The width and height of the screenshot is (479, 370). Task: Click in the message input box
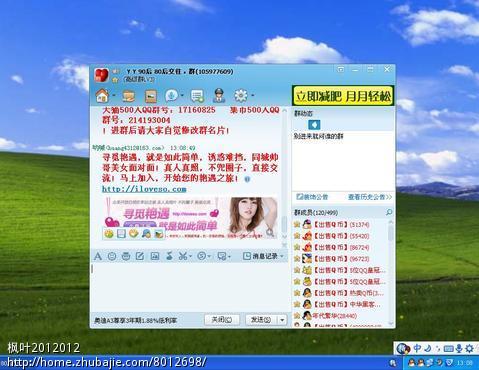189,287
